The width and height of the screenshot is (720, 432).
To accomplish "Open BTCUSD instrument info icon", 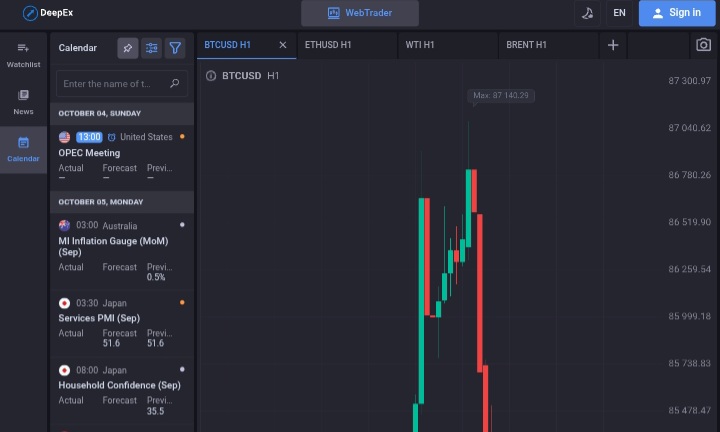I will pyautogui.click(x=211, y=76).
